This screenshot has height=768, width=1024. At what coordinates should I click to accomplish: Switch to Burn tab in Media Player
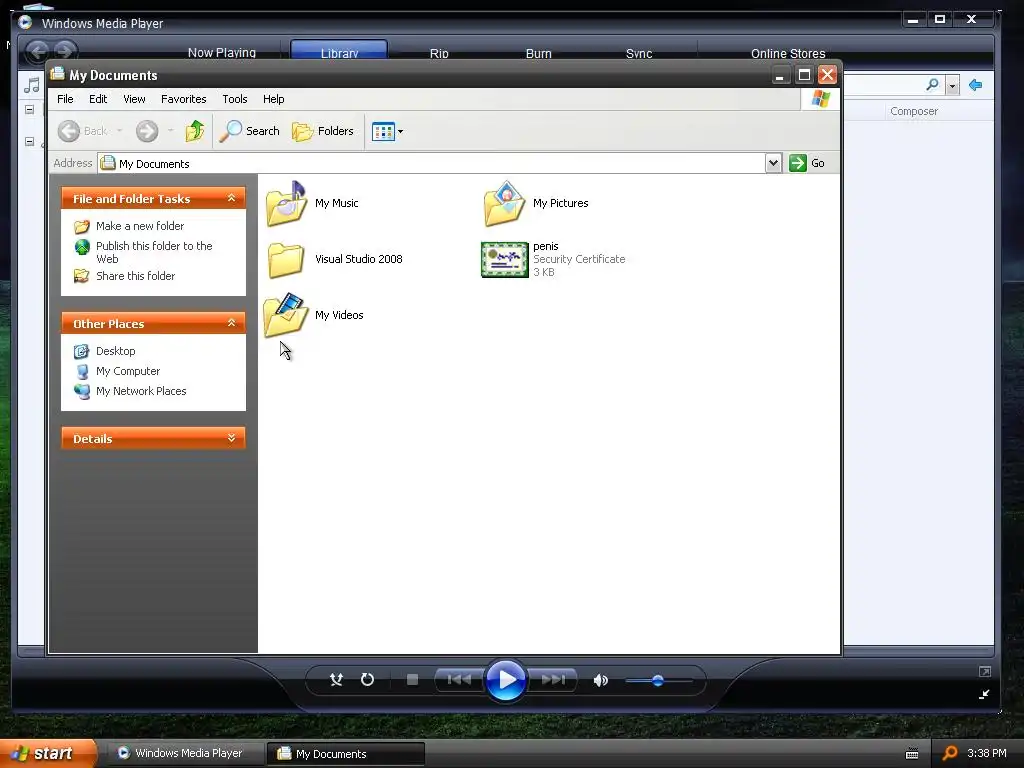[538, 53]
